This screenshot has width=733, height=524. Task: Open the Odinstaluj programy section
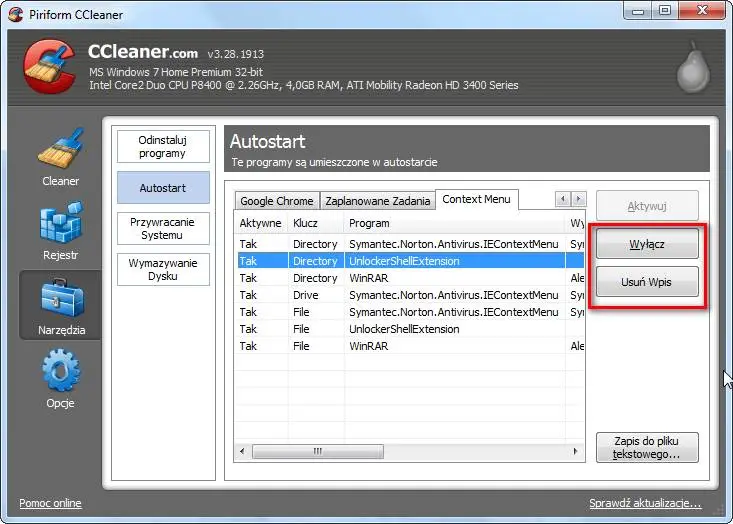tap(163, 147)
